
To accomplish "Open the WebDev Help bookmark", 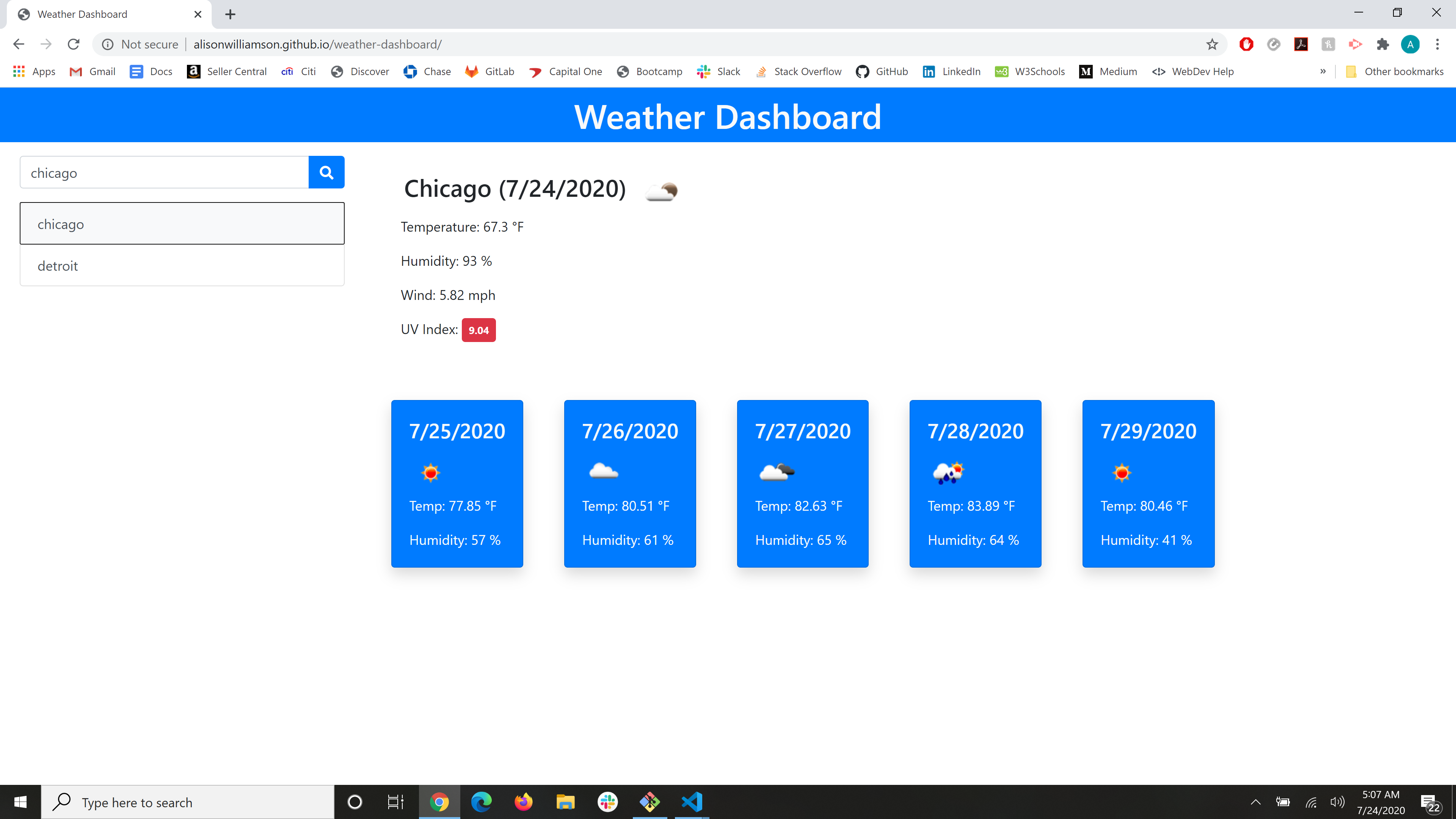I will click(1192, 71).
